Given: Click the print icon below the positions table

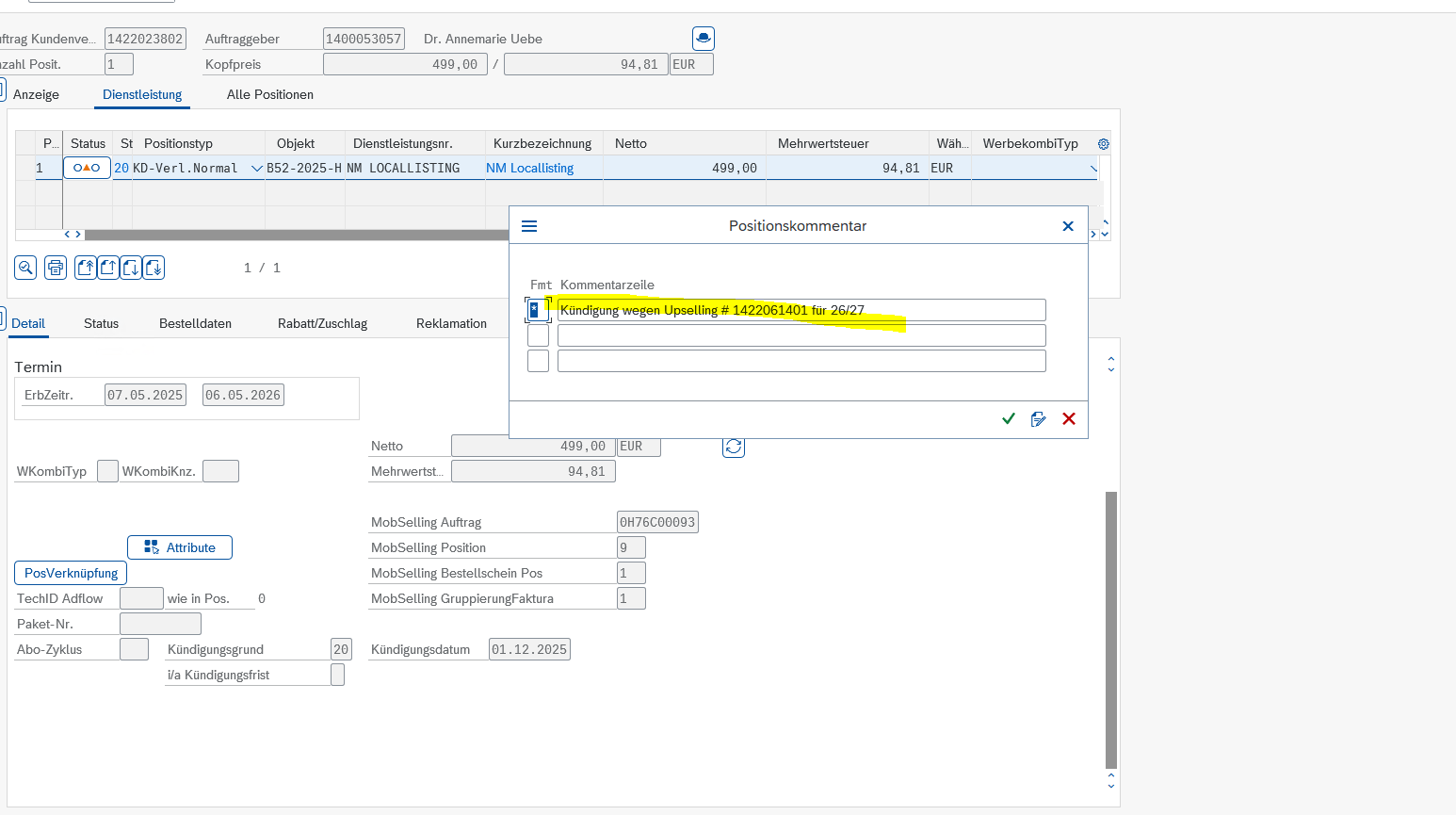Looking at the screenshot, I should click(56, 268).
